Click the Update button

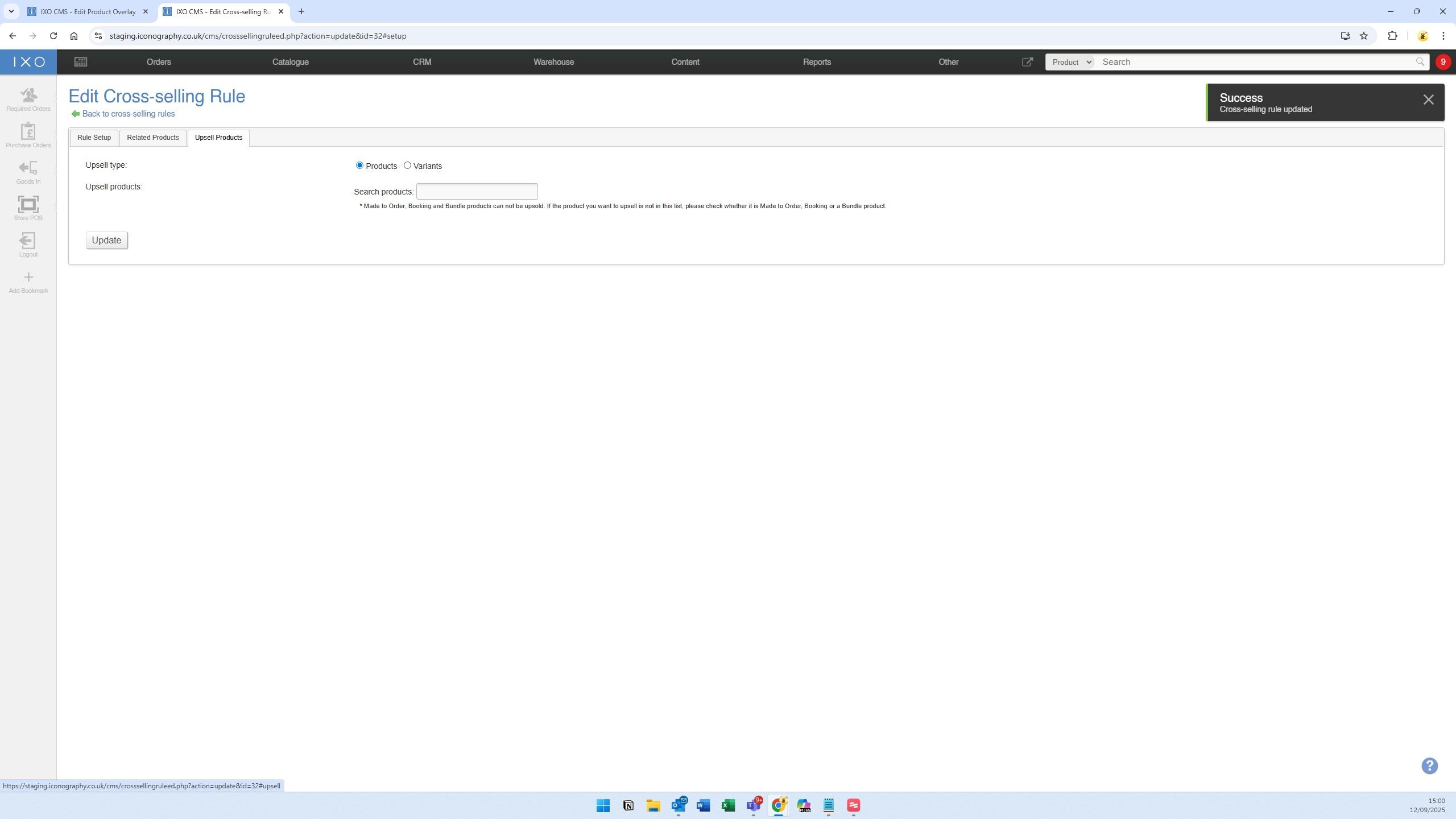(106, 240)
